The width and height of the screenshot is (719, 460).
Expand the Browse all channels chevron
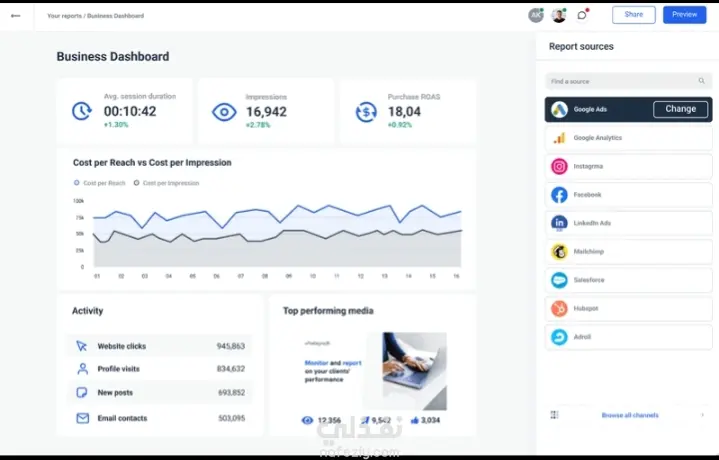702,415
